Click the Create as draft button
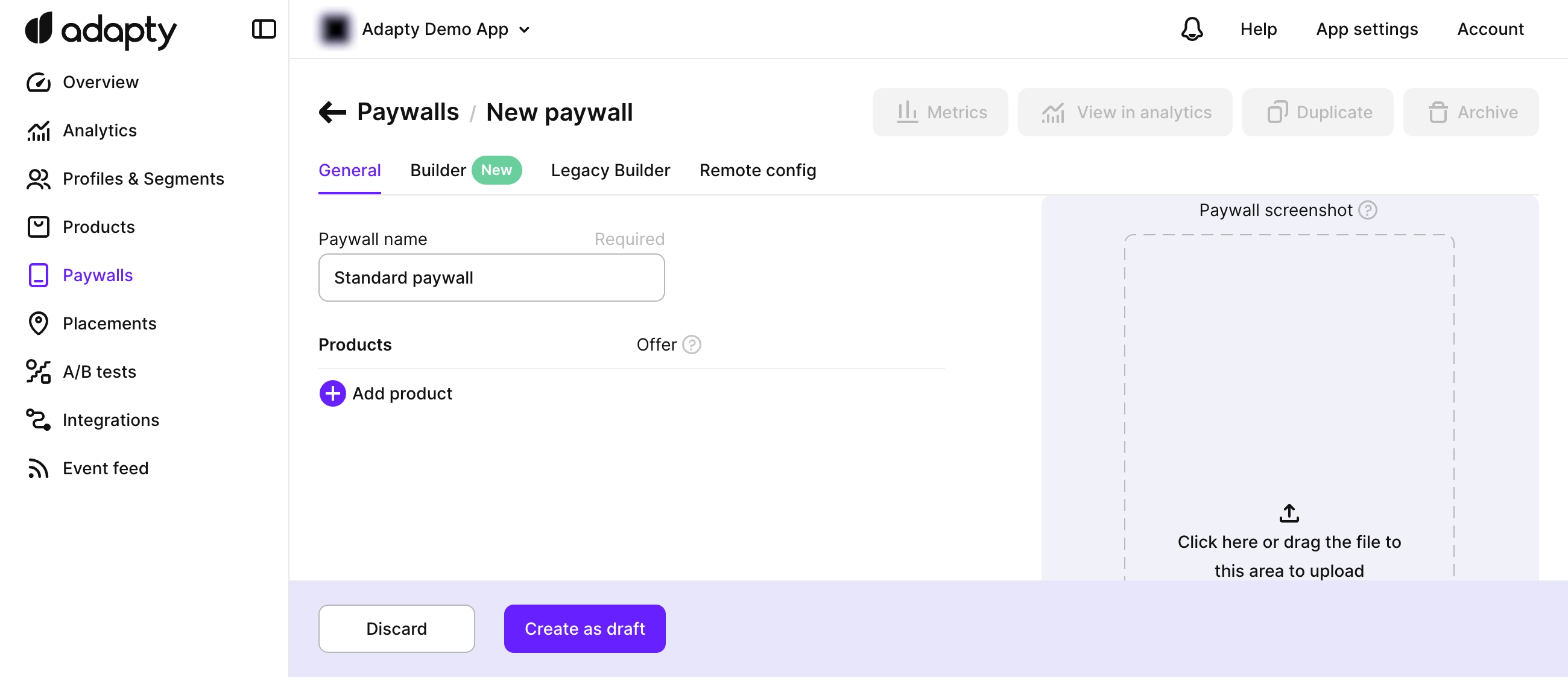Image resolution: width=1568 pixels, height=677 pixels. 584,628
